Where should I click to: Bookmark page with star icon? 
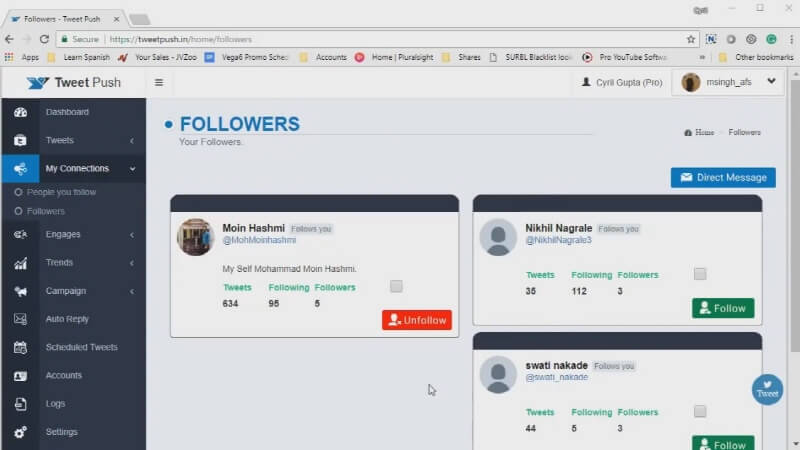point(691,39)
